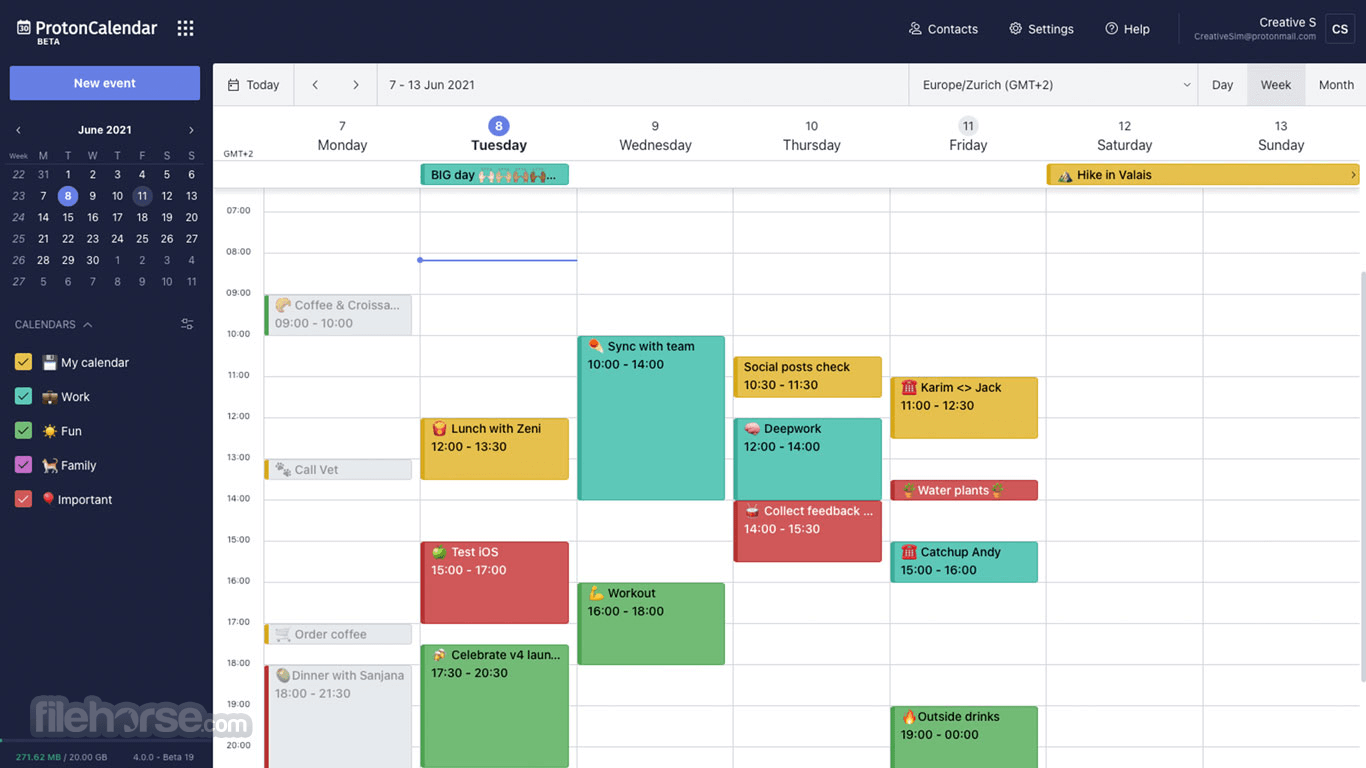Open Contacts from the top bar

(943, 29)
